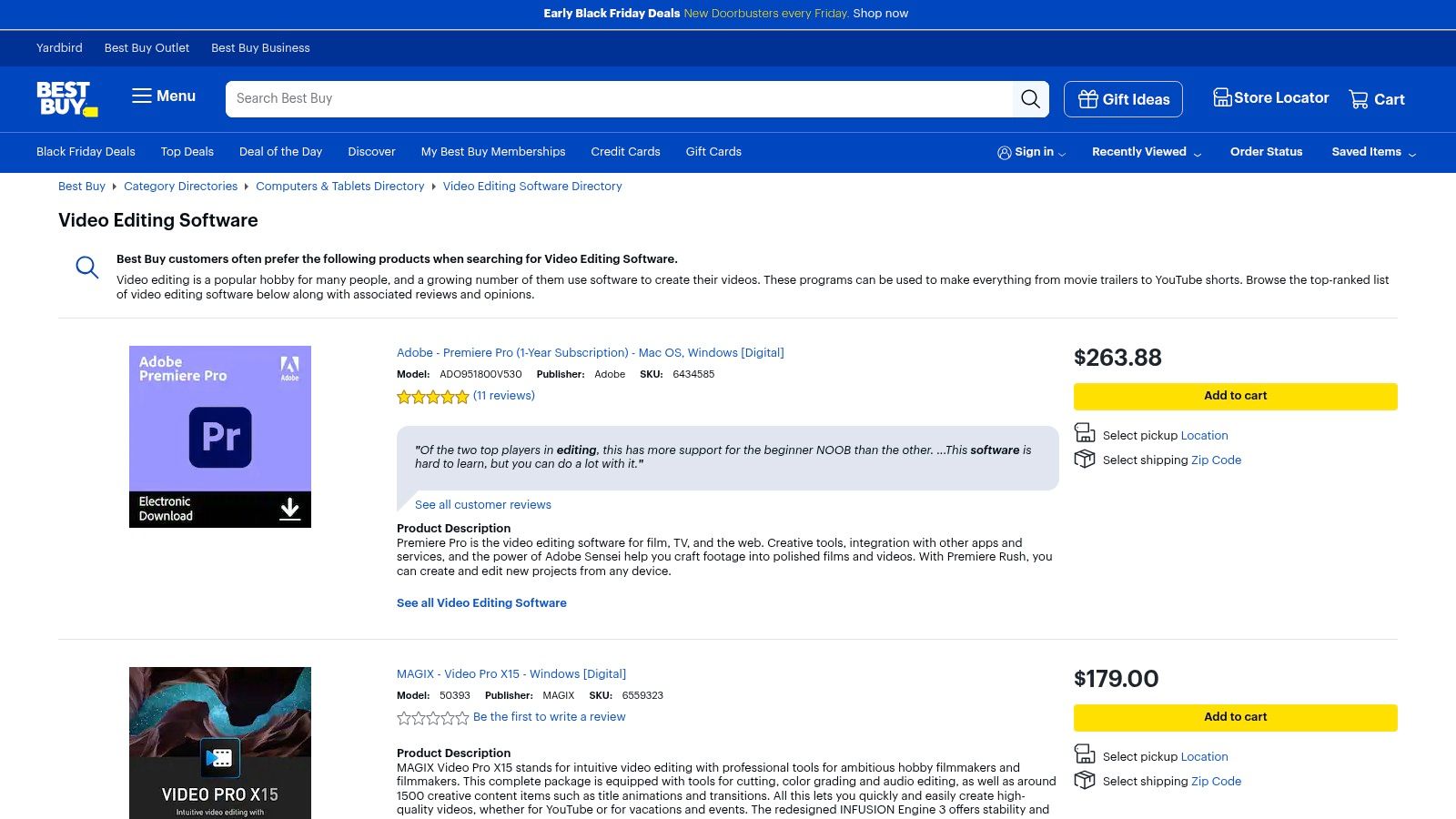Viewport: 1456px width, 819px height.
Task: Expand the Saved Items dropdown
Action: click(x=1372, y=152)
